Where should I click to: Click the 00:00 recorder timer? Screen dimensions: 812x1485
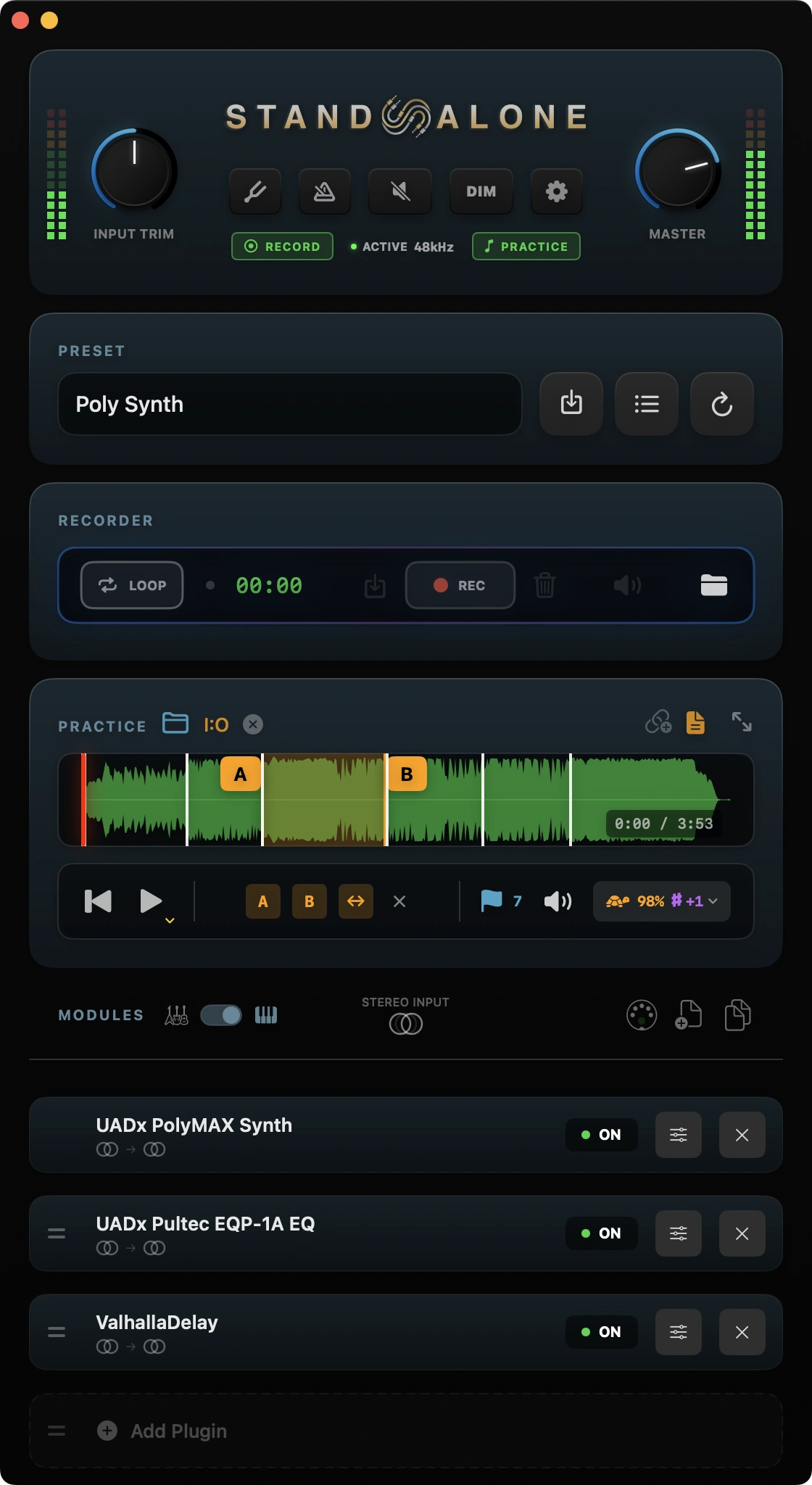pyautogui.click(x=269, y=586)
